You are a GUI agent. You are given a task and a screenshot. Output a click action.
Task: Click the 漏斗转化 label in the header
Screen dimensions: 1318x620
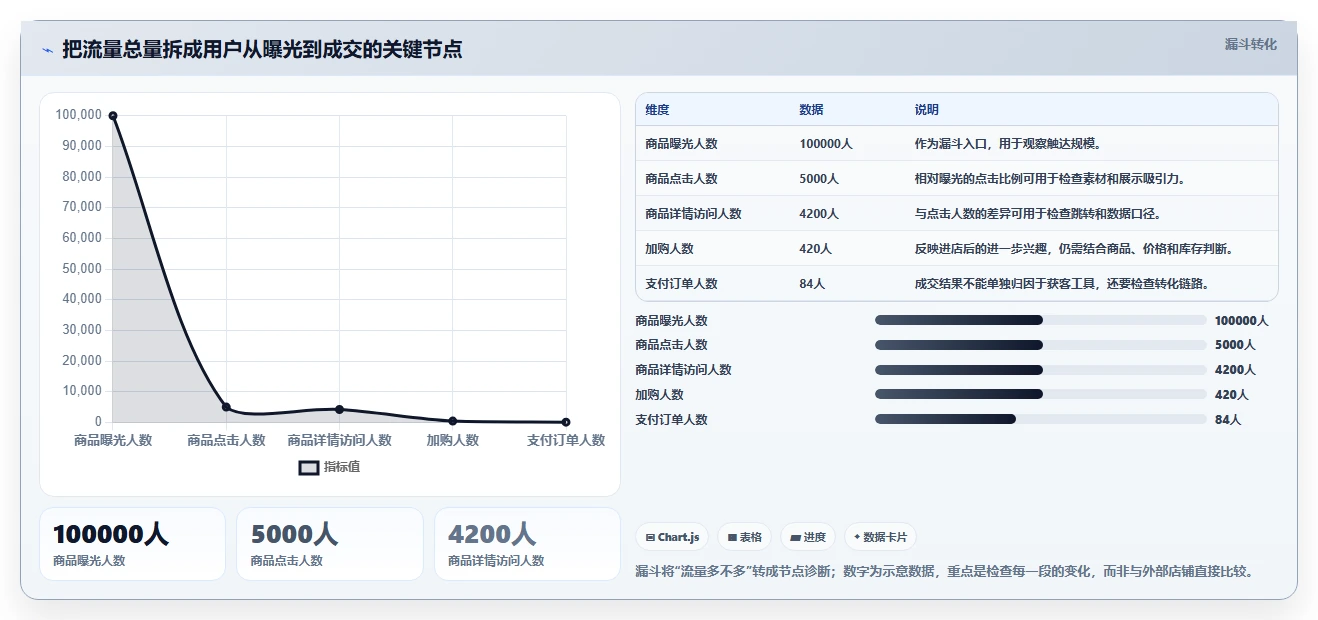coord(1250,45)
